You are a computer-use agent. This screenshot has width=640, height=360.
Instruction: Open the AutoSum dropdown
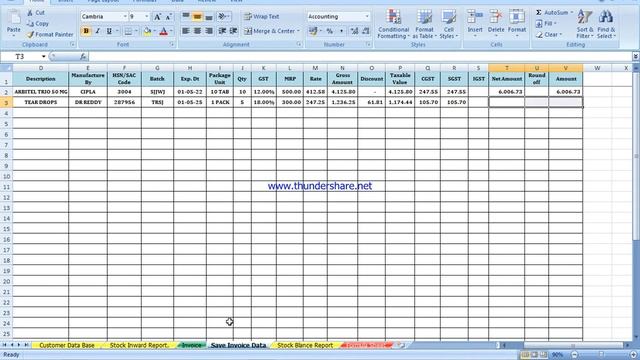click(571, 13)
